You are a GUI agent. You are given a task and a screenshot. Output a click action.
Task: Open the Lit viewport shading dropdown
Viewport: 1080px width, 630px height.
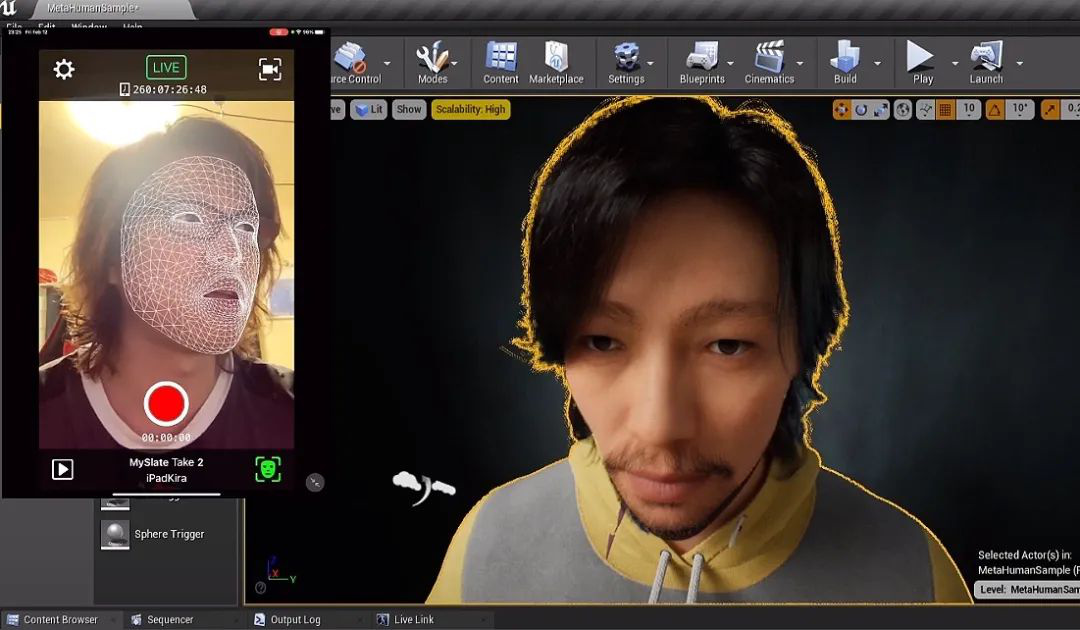point(369,110)
